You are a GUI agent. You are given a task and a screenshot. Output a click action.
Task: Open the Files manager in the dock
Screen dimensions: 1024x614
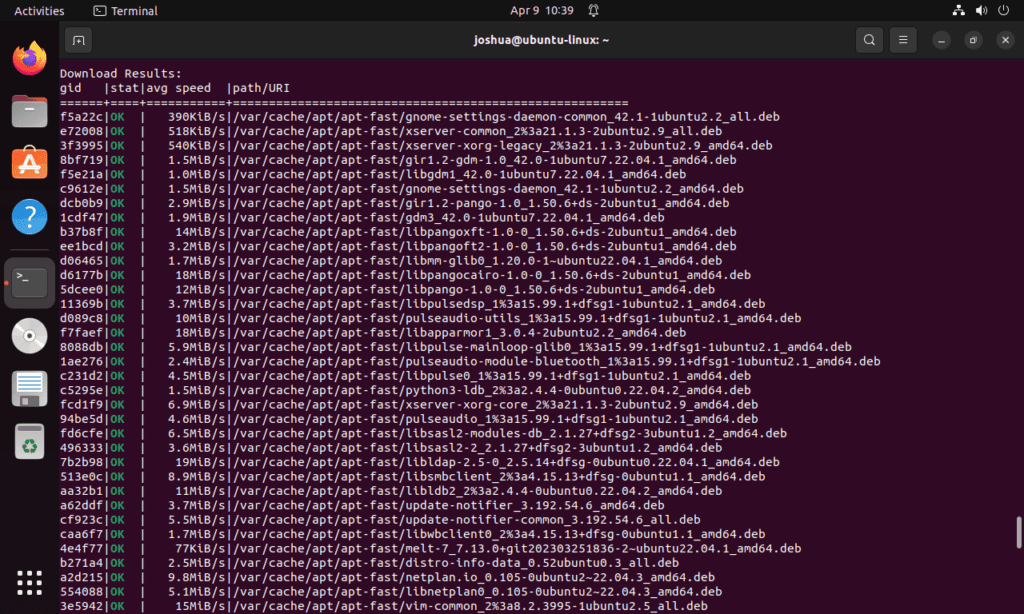coord(29,110)
